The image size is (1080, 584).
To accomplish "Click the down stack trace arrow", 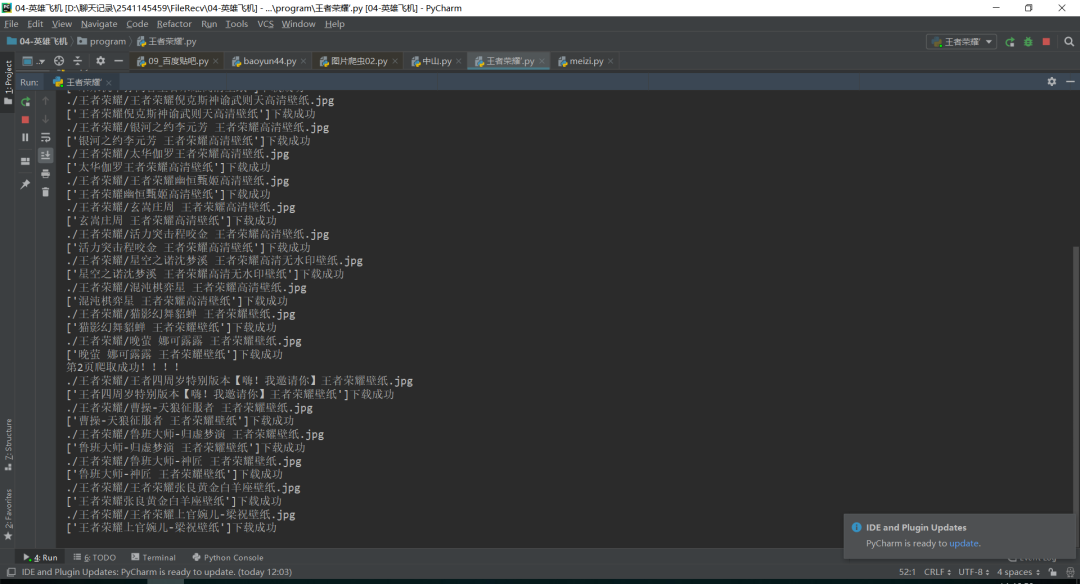I will [45, 119].
